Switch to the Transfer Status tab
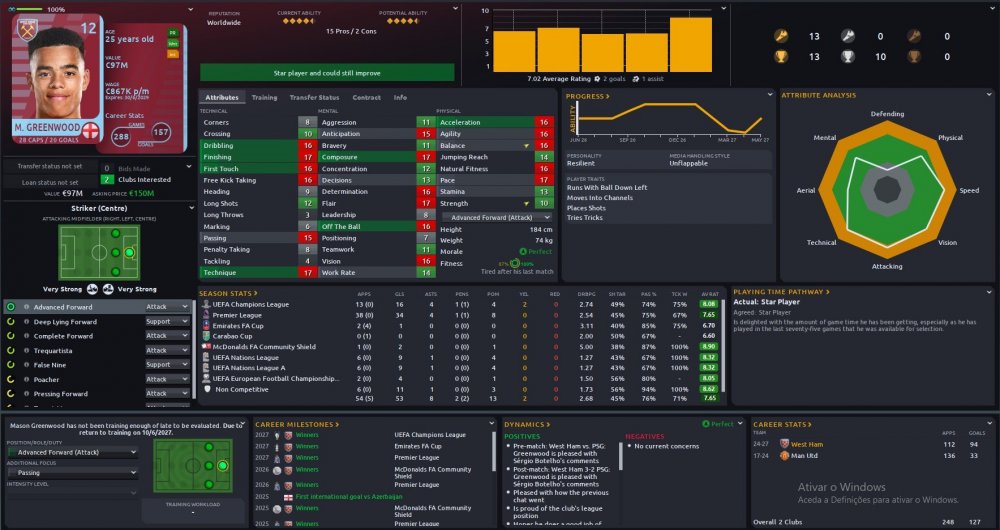Image resolution: width=1000 pixels, height=530 pixels. pos(314,98)
